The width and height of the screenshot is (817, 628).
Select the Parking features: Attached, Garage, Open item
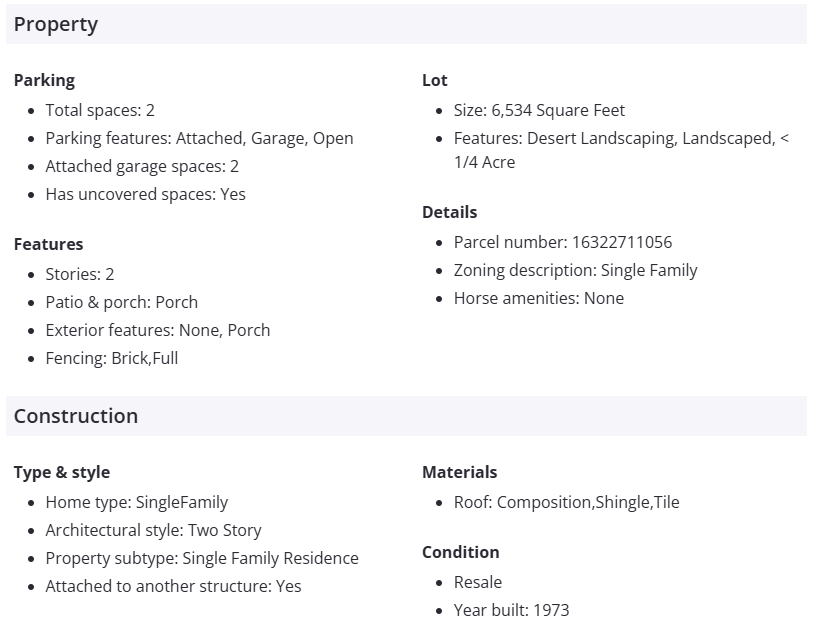[x=199, y=138]
